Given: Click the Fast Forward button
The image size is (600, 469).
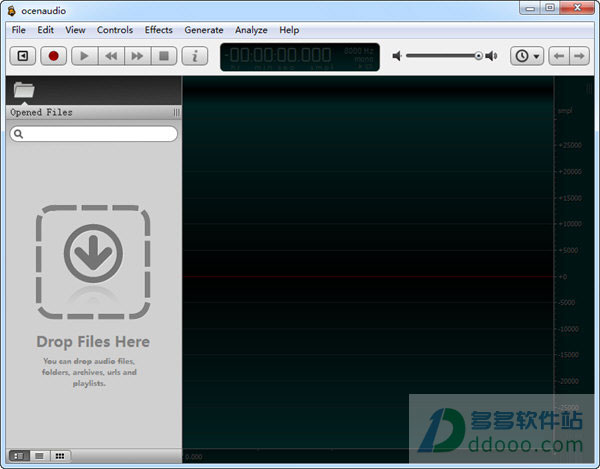Looking at the screenshot, I should click(x=137, y=56).
